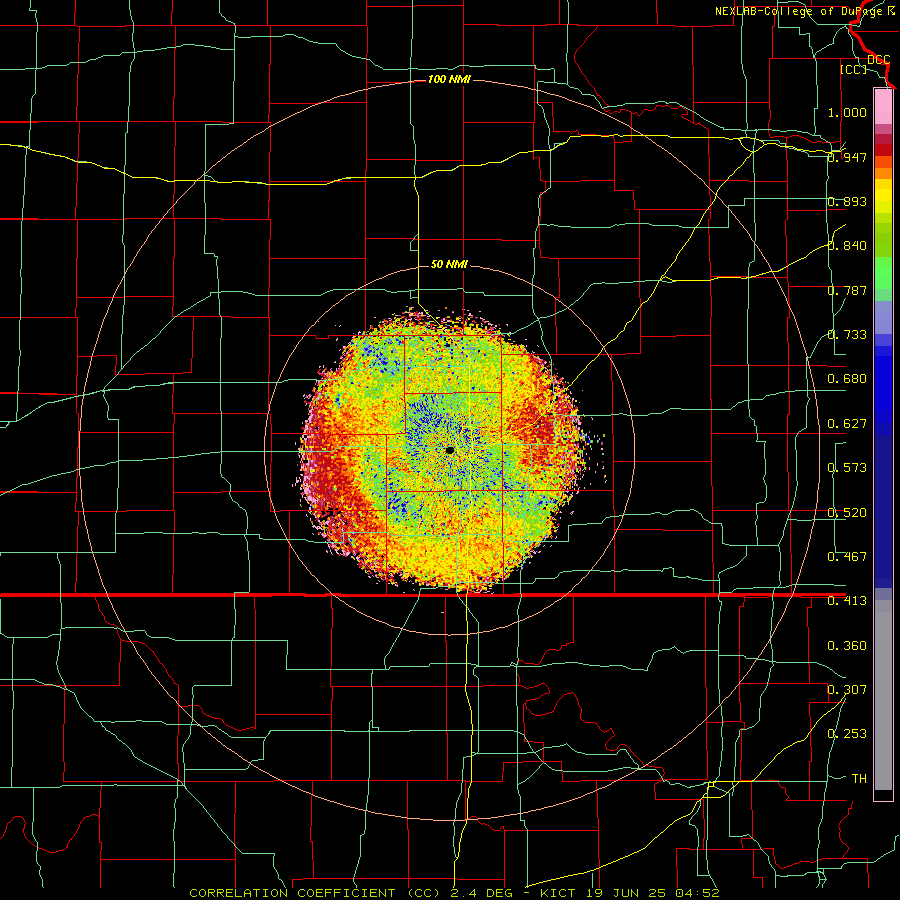Click the 0.520 scale value
The width and height of the screenshot is (900, 900).
(847, 513)
